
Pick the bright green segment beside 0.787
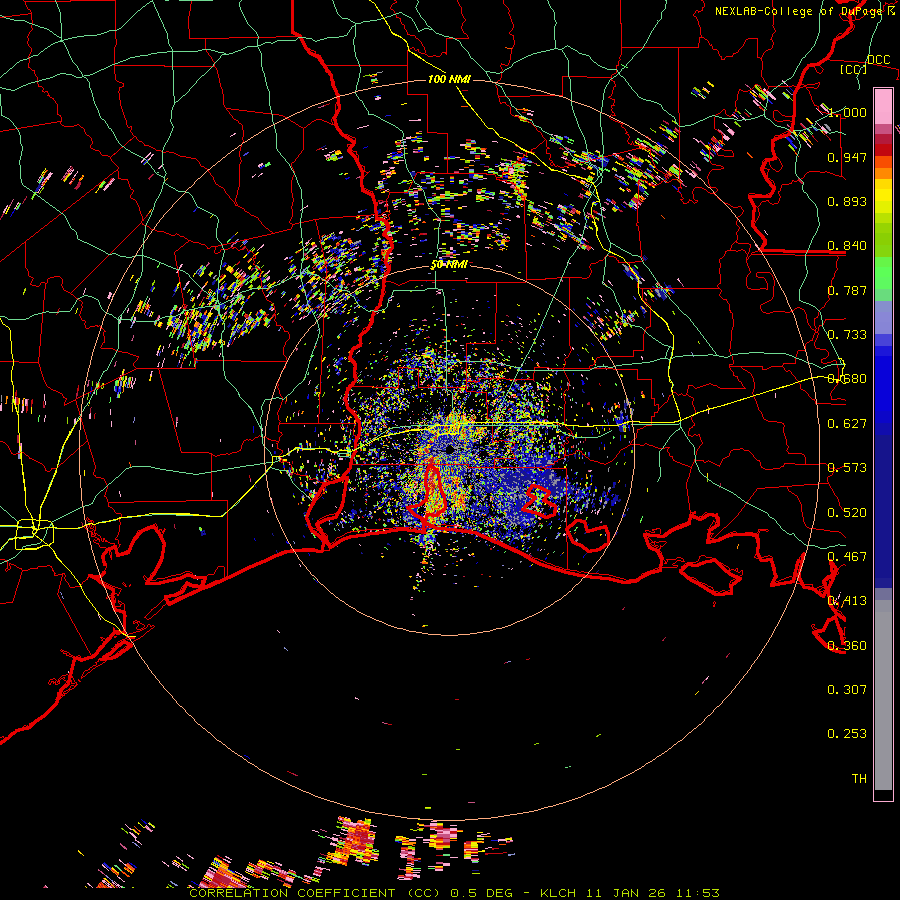click(x=883, y=279)
